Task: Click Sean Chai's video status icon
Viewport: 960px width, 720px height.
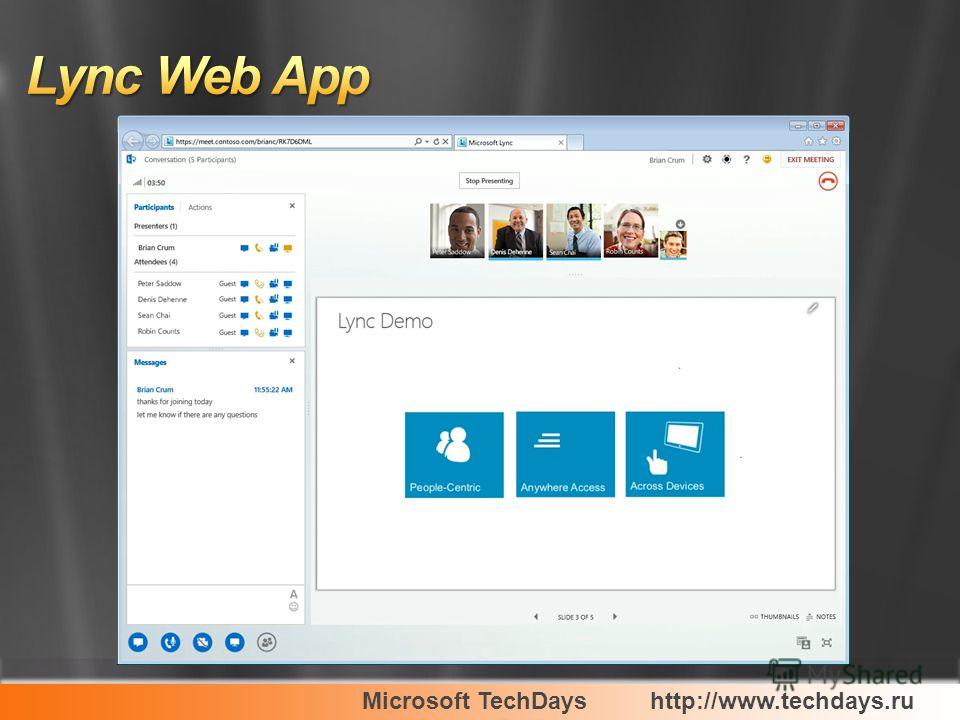Action: 274,315
